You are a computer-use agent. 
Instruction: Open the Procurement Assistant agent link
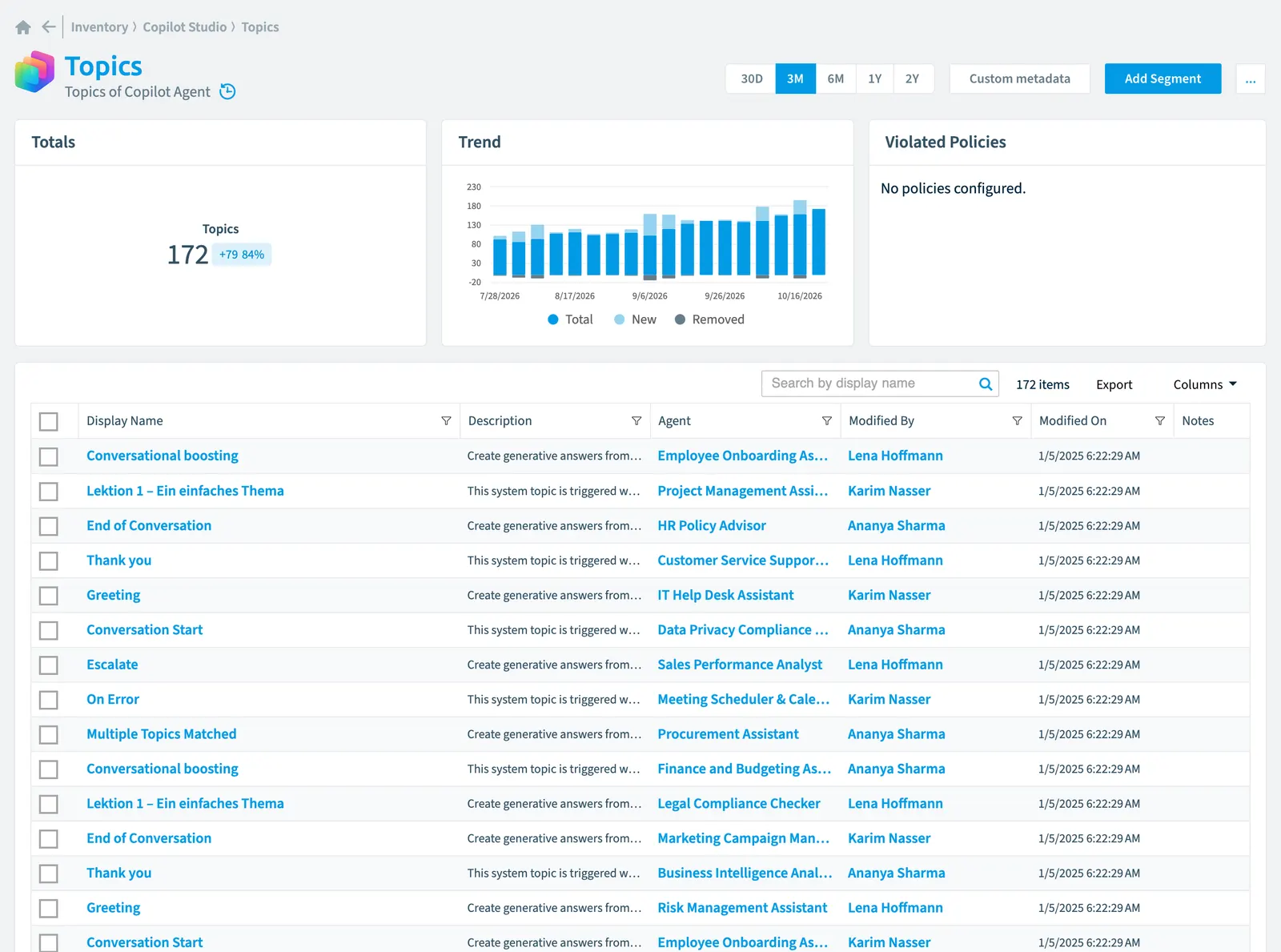pyautogui.click(x=728, y=734)
